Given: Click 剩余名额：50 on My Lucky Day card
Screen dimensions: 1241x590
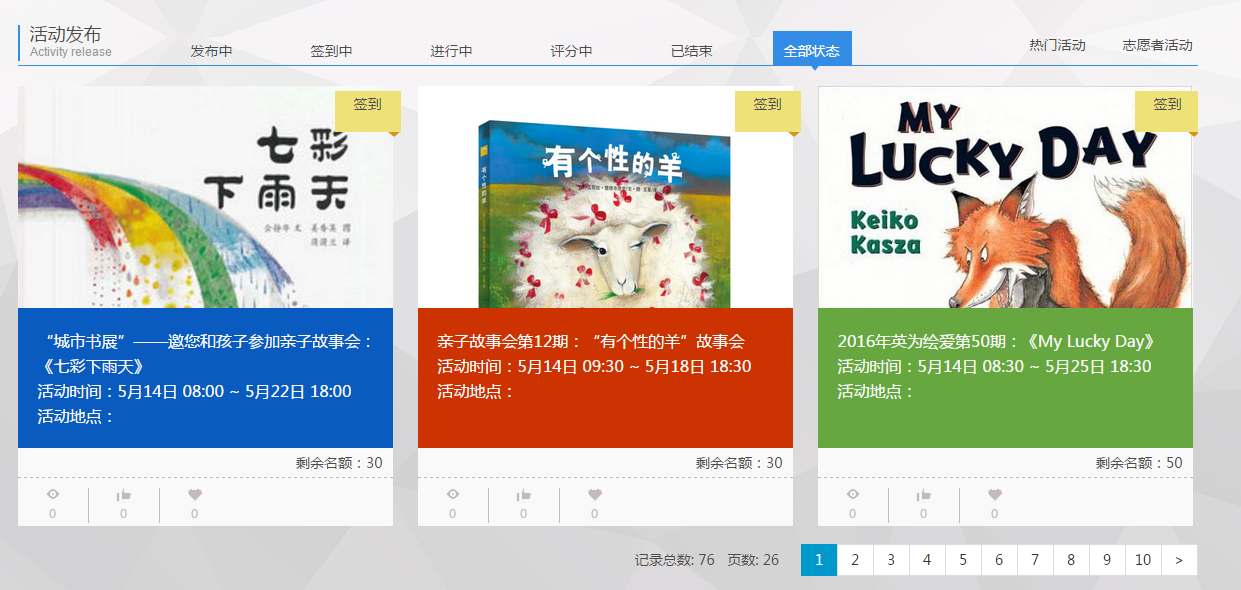Looking at the screenshot, I should [x=1139, y=463].
